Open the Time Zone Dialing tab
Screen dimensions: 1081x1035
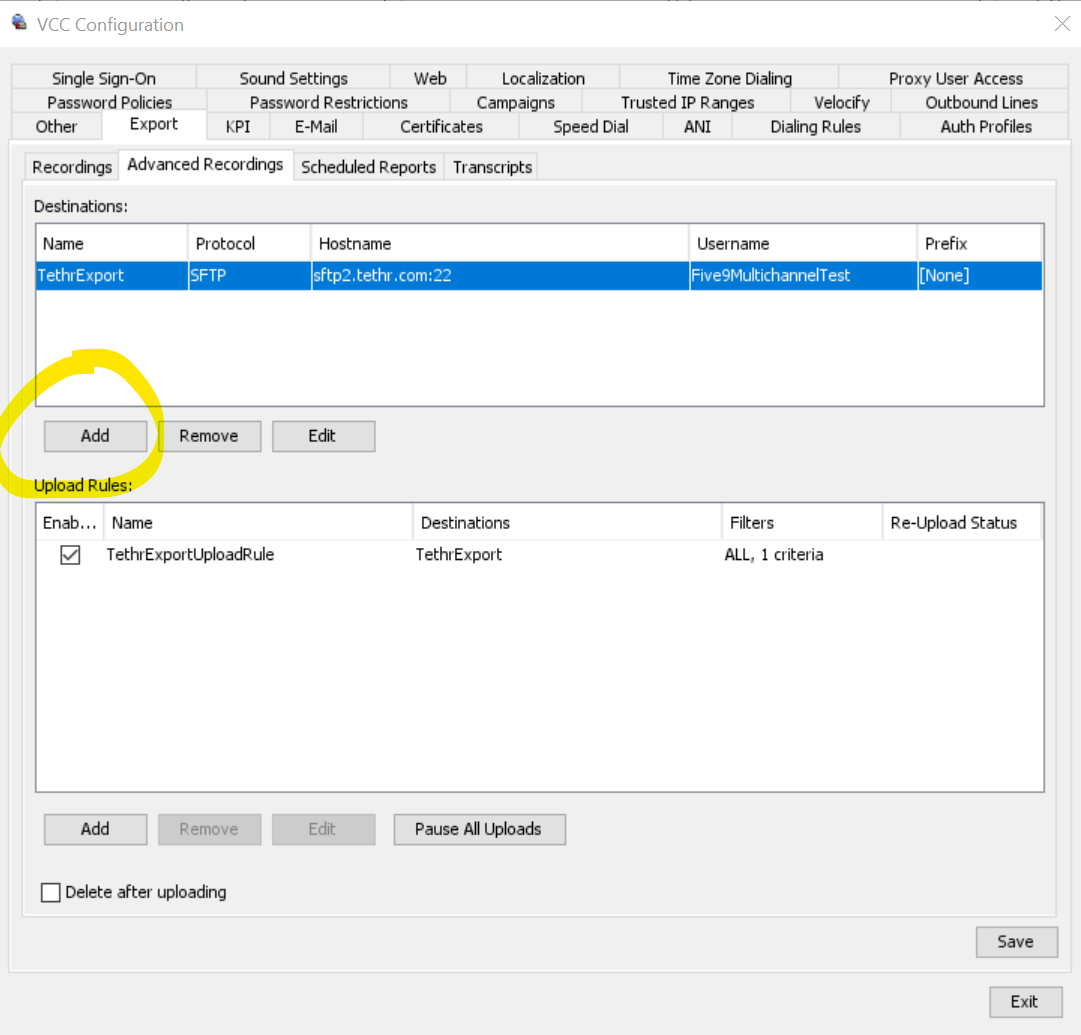click(x=729, y=78)
